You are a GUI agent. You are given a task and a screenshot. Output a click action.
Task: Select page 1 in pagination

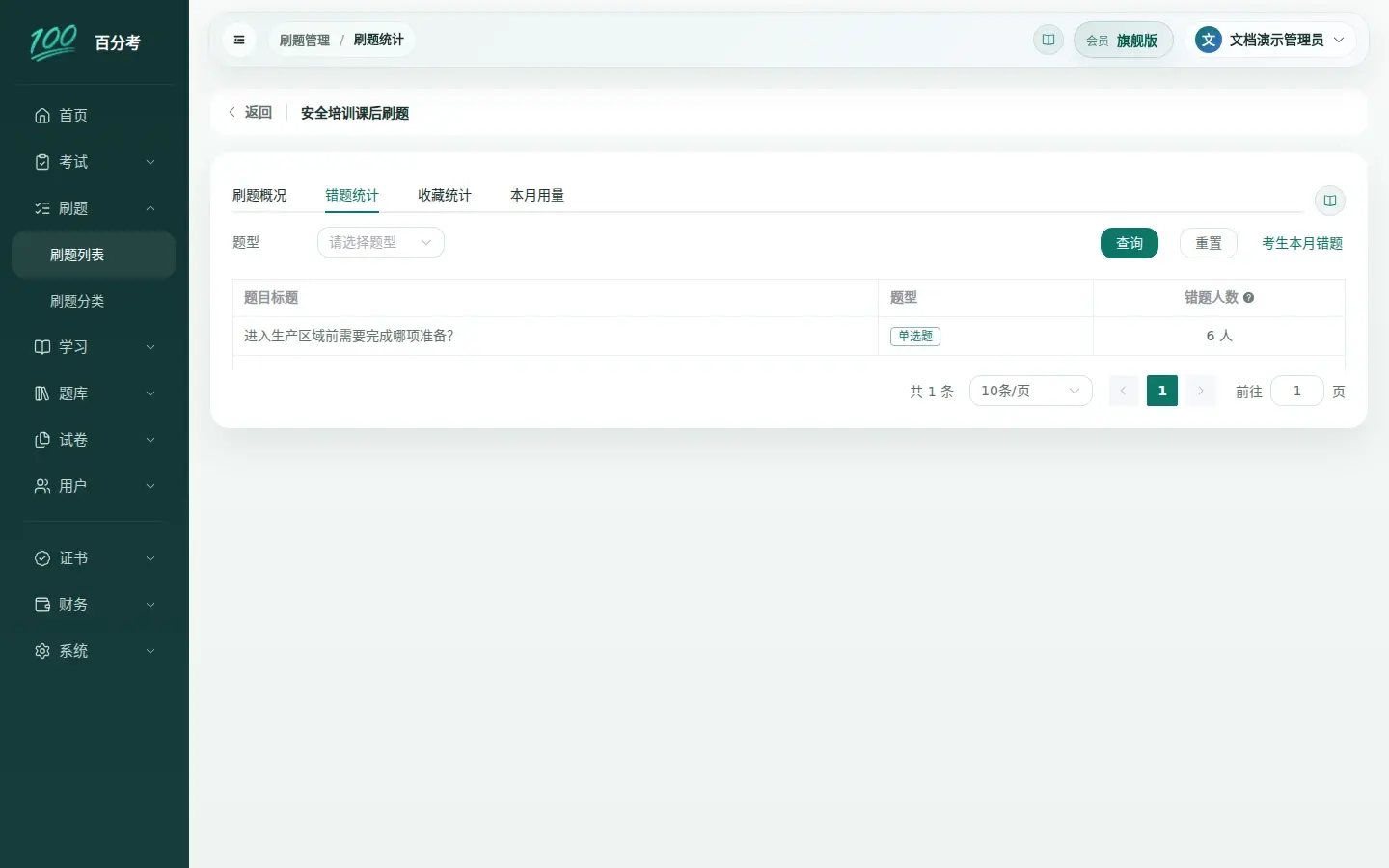click(x=1162, y=391)
